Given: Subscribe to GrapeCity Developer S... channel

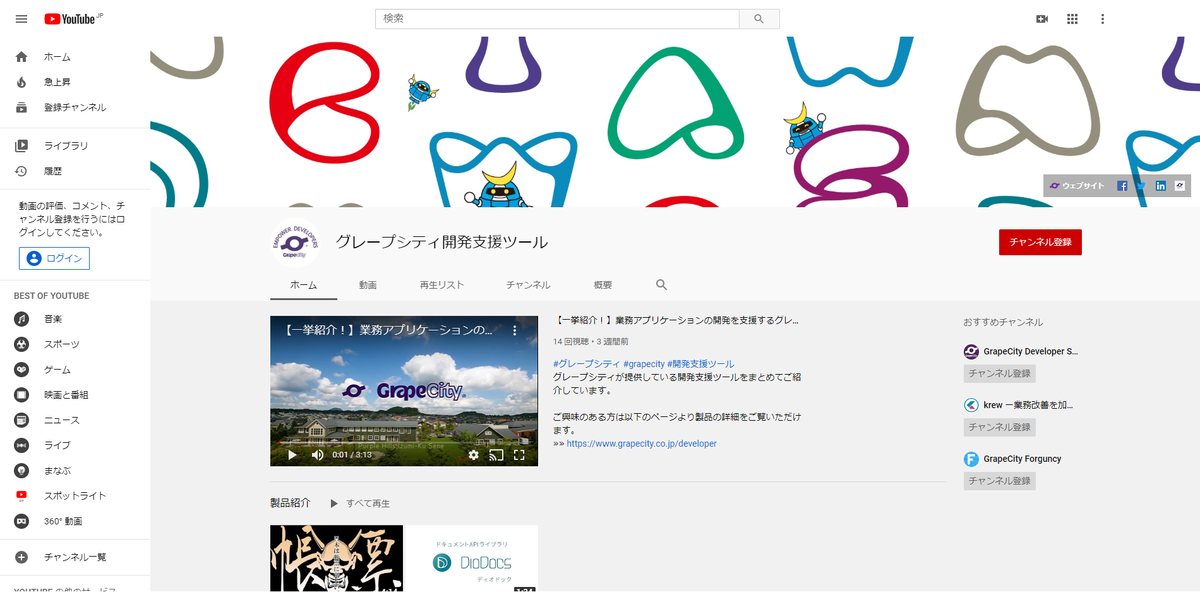Looking at the screenshot, I should click(x=1000, y=373).
